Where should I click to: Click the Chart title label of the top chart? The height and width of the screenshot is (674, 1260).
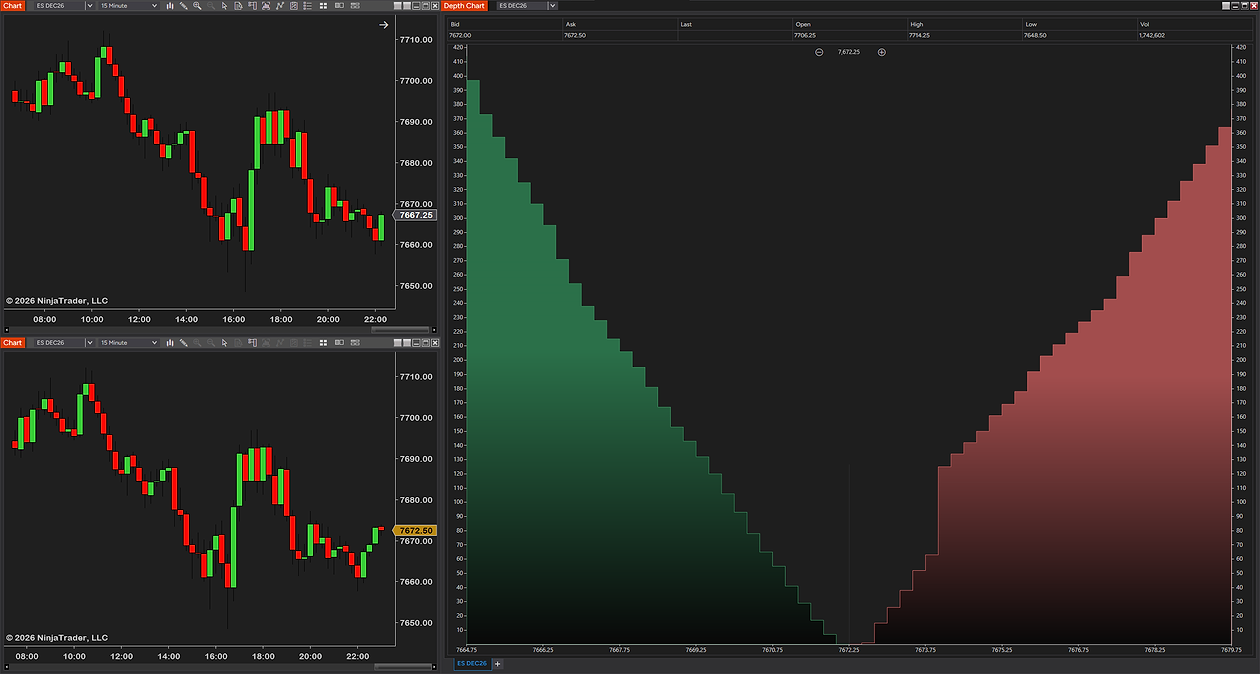13,6
